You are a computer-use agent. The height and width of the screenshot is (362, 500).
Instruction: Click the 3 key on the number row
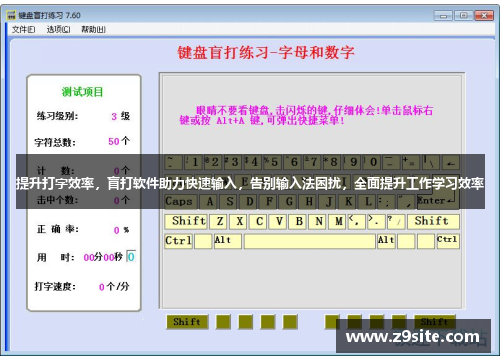click(x=233, y=162)
